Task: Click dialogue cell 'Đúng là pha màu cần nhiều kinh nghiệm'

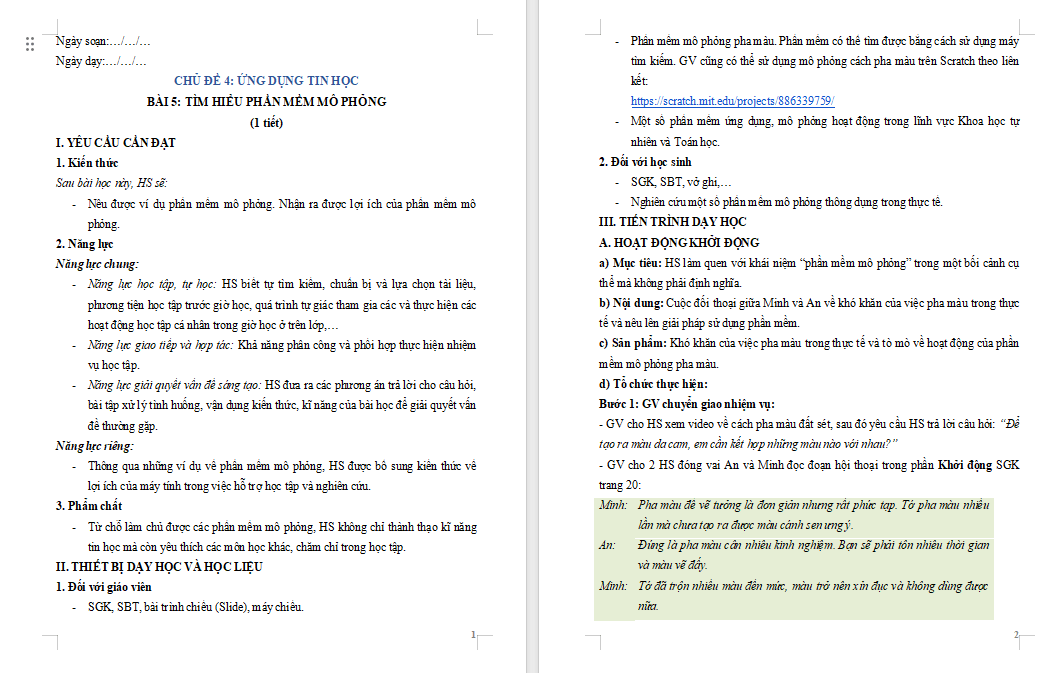Action: point(813,555)
